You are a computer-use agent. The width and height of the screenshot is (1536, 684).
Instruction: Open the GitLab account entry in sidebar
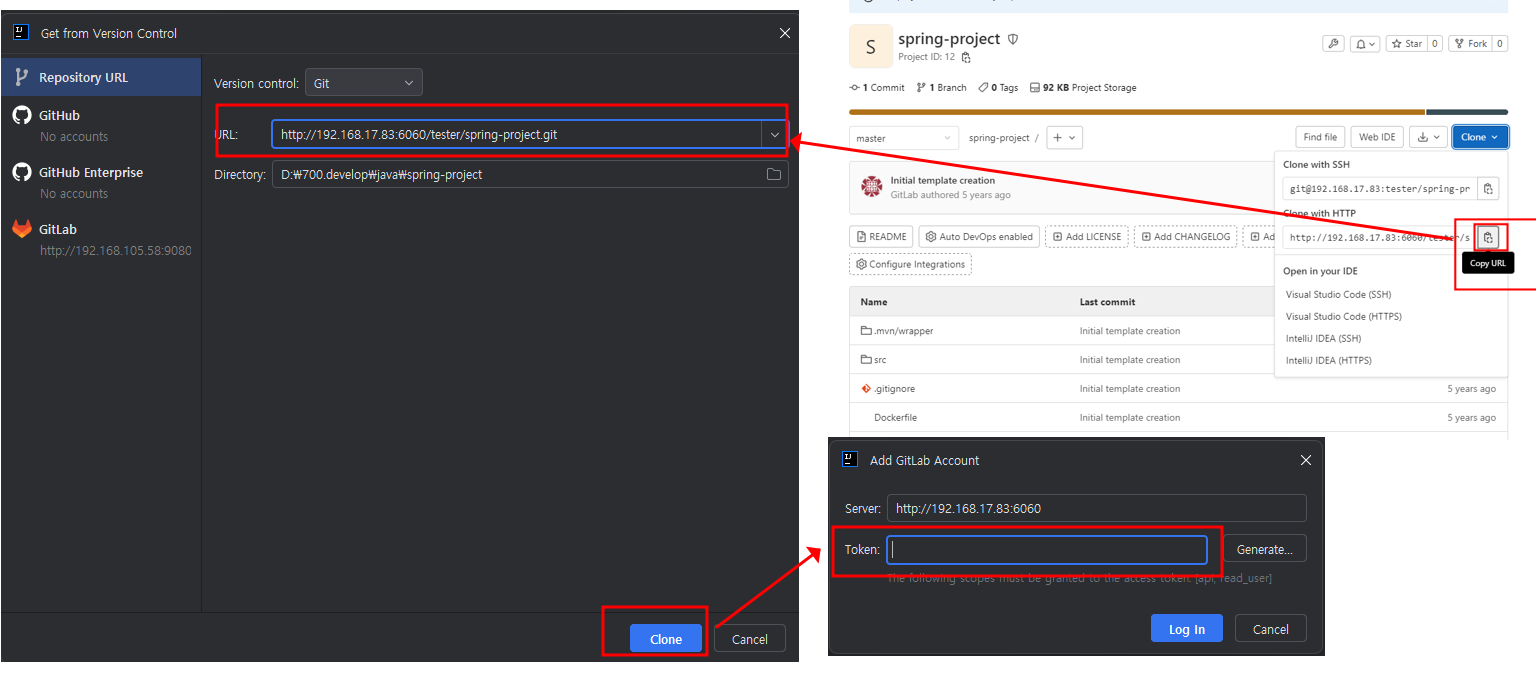point(100,239)
